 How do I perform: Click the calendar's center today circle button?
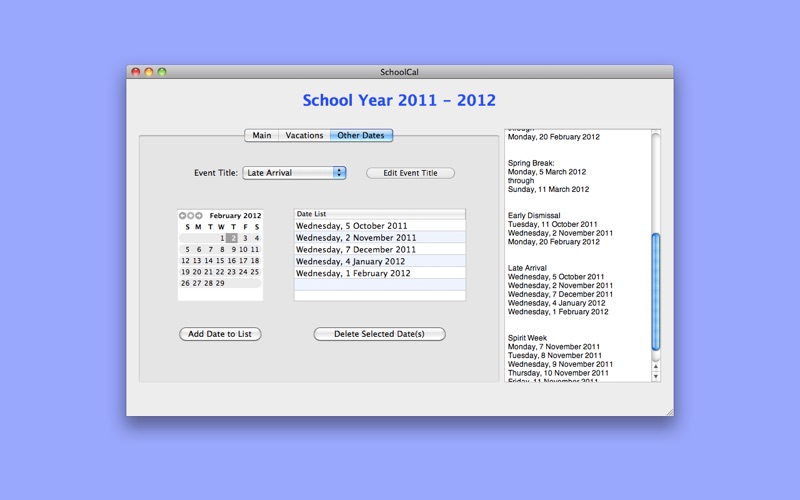(x=190, y=216)
